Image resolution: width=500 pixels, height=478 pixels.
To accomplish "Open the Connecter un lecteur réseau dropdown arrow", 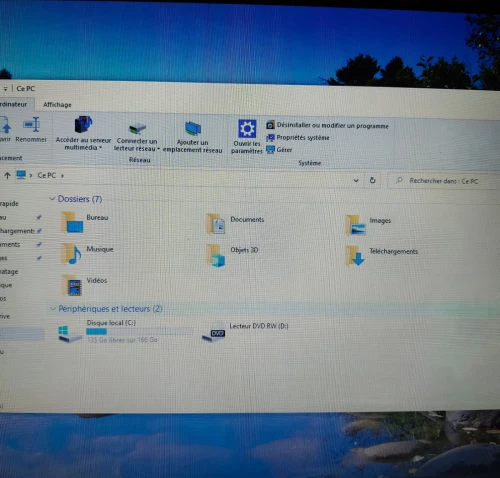I will click(x=158, y=149).
